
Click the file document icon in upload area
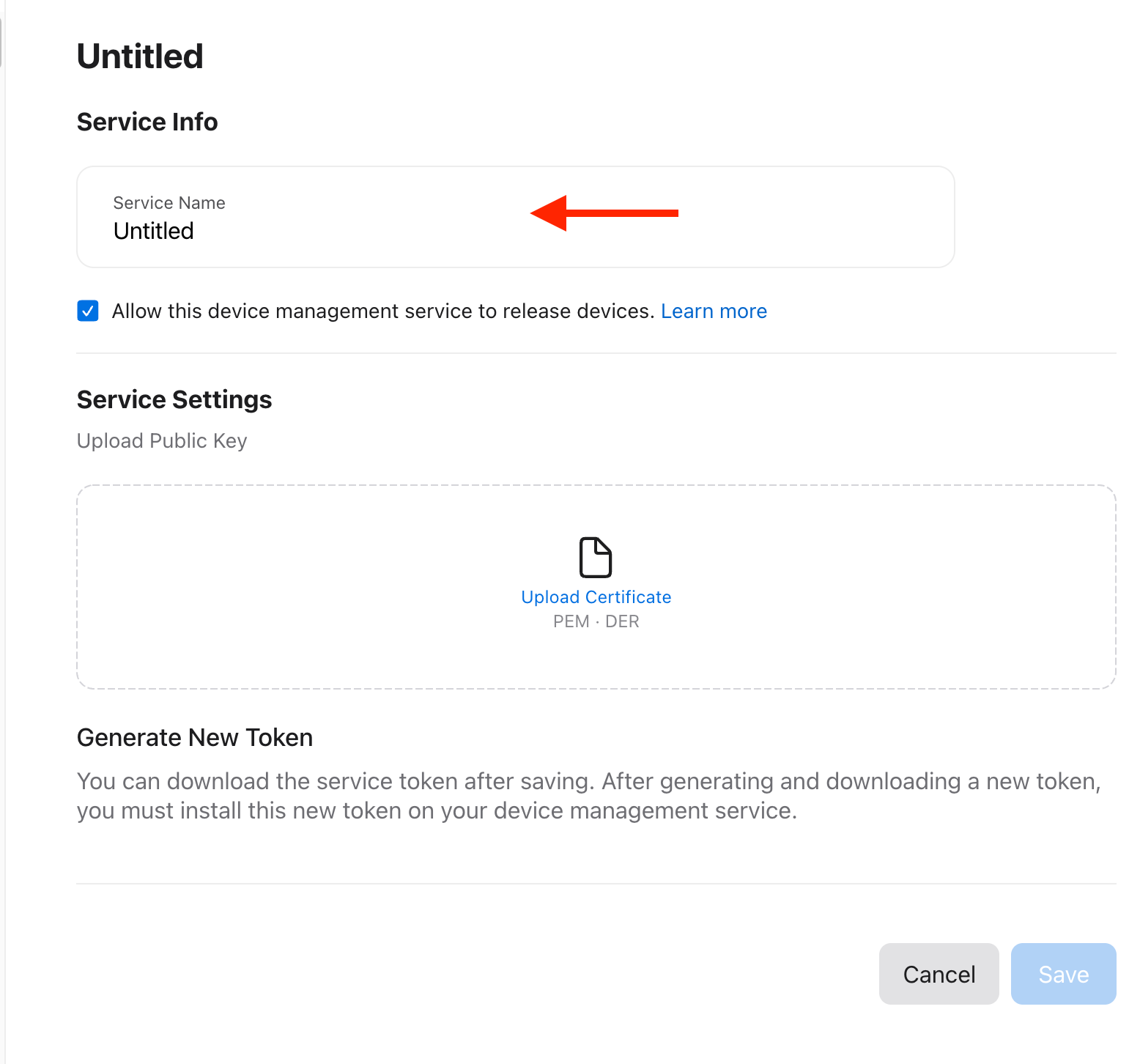click(x=596, y=558)
